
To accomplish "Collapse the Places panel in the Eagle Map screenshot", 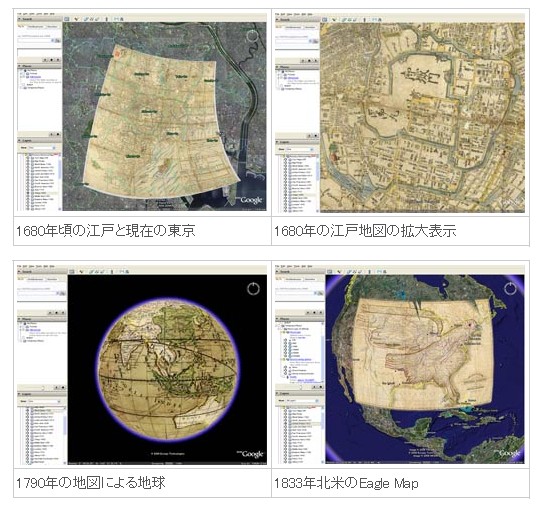I will (278, 319).
